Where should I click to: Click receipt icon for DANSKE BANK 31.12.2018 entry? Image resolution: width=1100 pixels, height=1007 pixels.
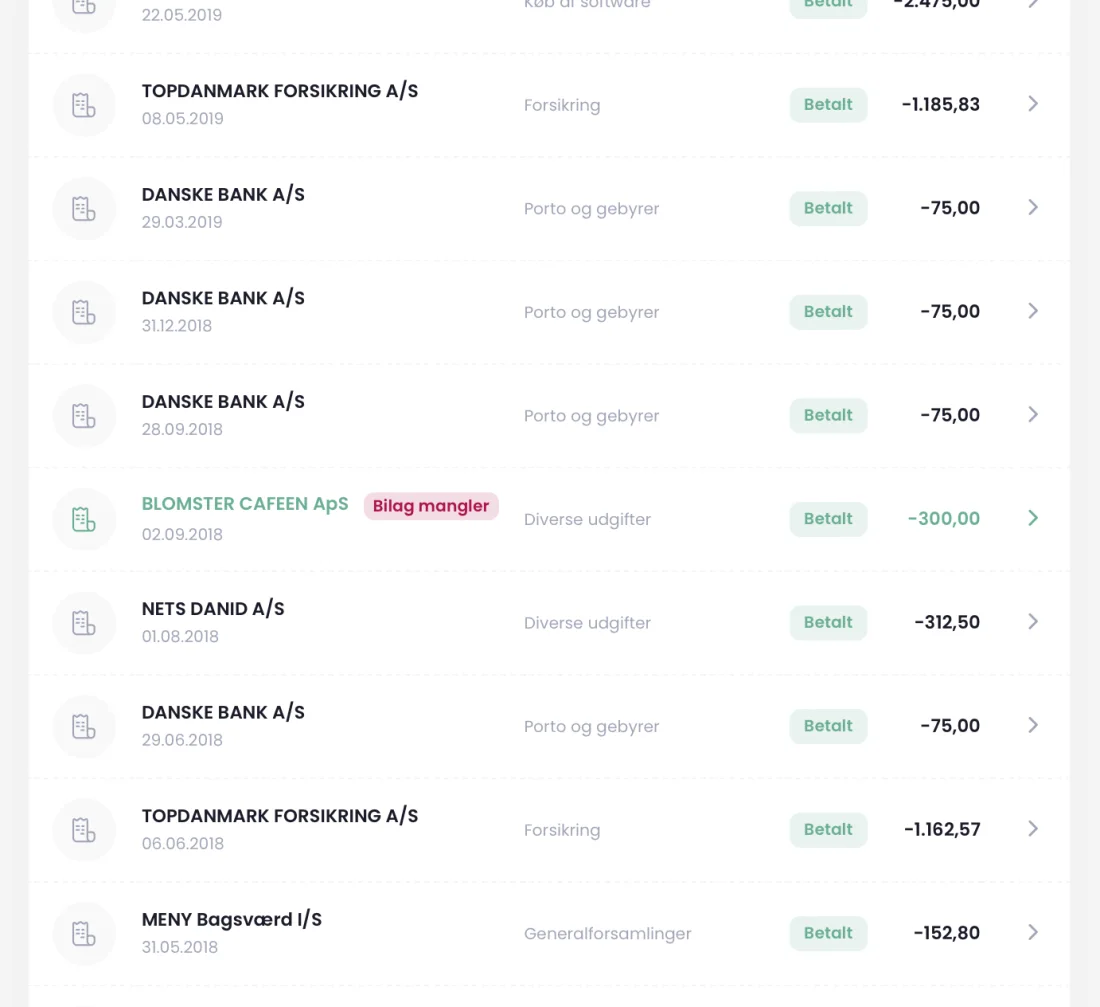pyautogui.click(x=83, y=312)
